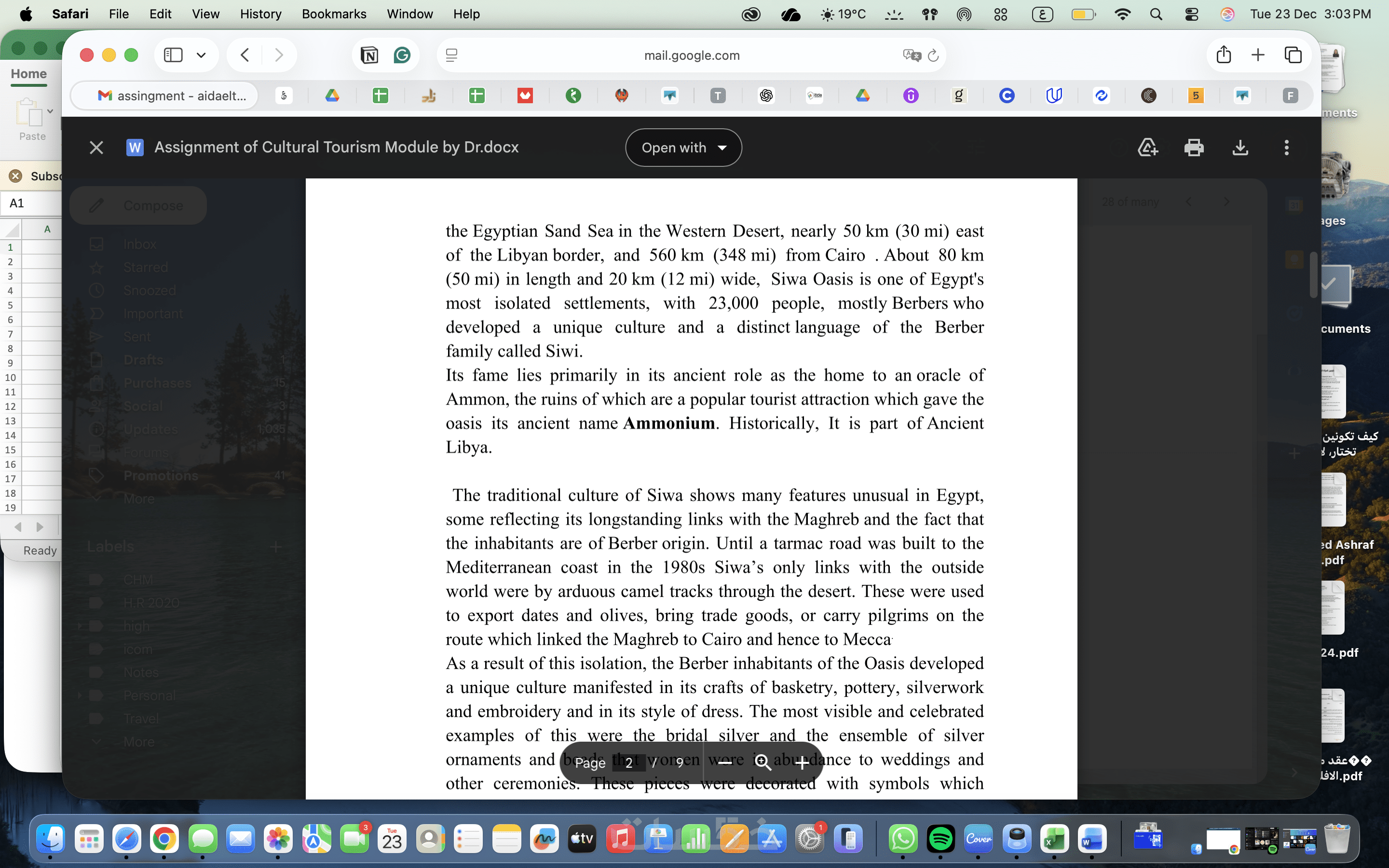The width and height of the screenshot is (1389, 868).
Task: Select the assingment Gmail tab
Action: [x=171, y=96]
